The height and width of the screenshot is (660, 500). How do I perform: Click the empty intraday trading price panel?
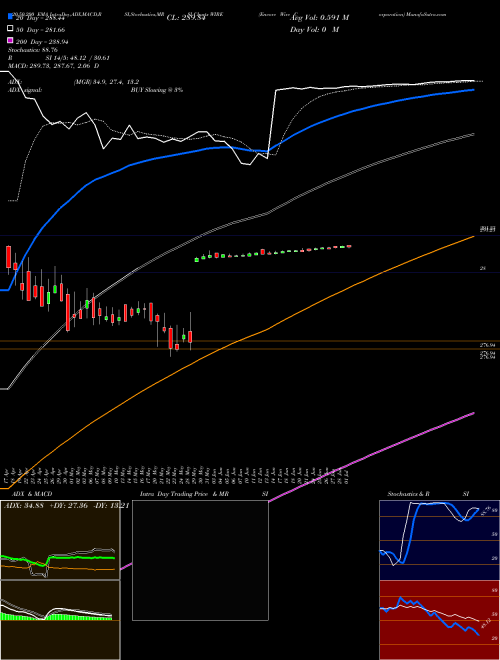coord(200,560)
